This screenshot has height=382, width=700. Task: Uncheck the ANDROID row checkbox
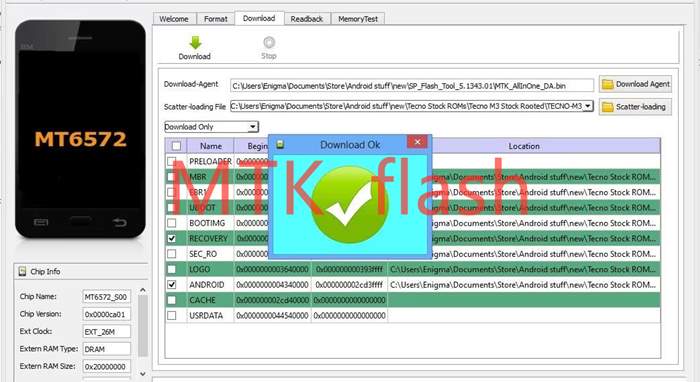pos(172,284)
